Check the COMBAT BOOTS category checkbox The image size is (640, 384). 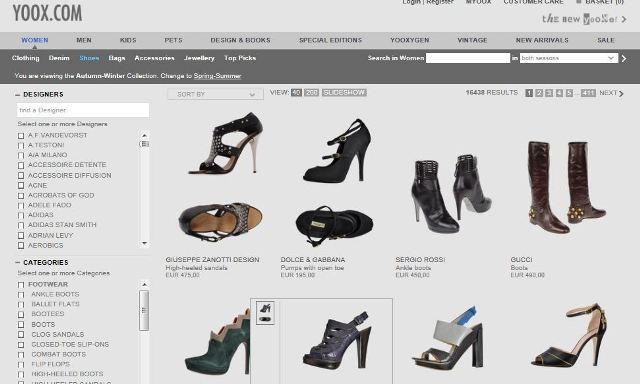[x=21, y=355]
